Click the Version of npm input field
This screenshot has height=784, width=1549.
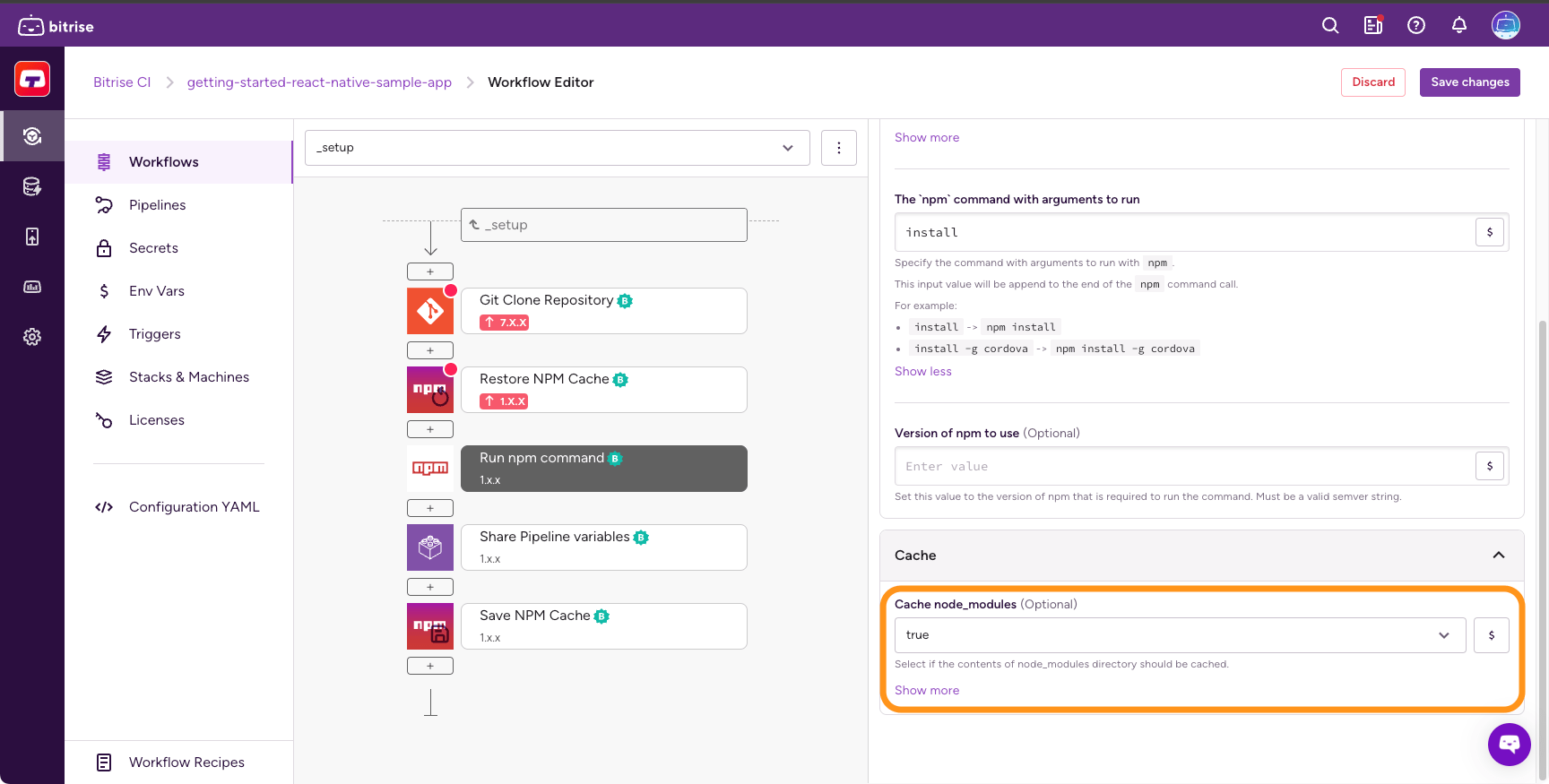[1183, 467]
